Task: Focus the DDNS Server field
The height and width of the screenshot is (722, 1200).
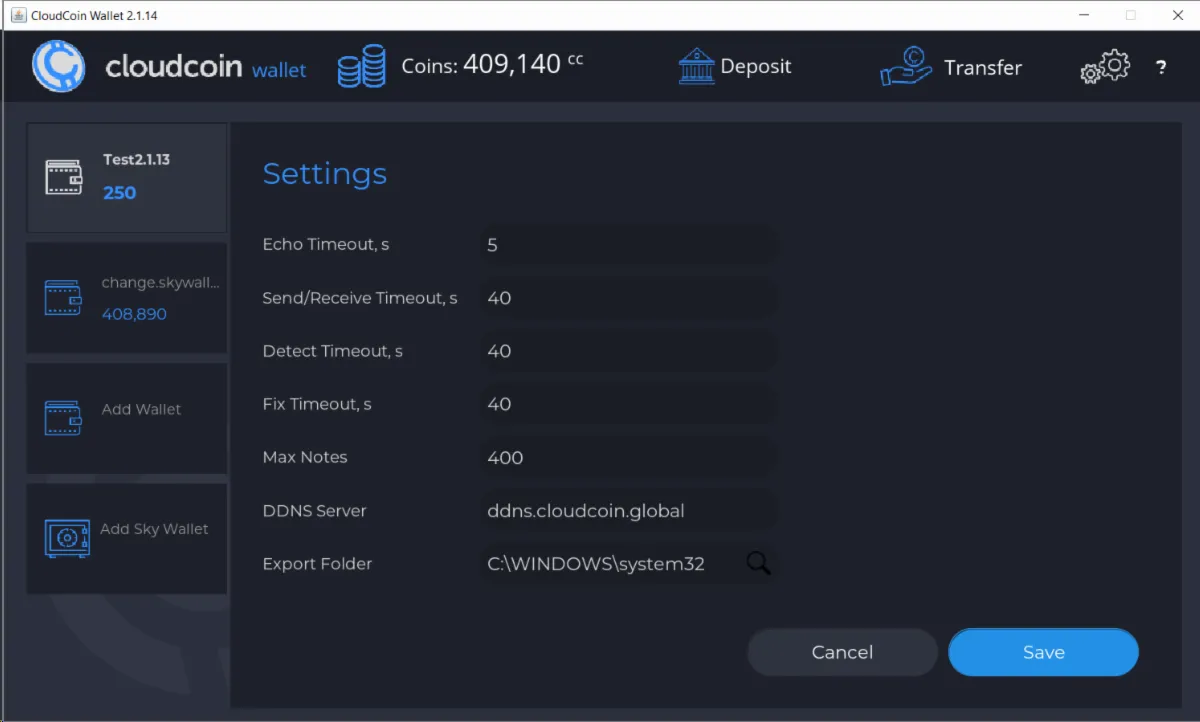Action: pyautogui.click(x=628, y=510)
